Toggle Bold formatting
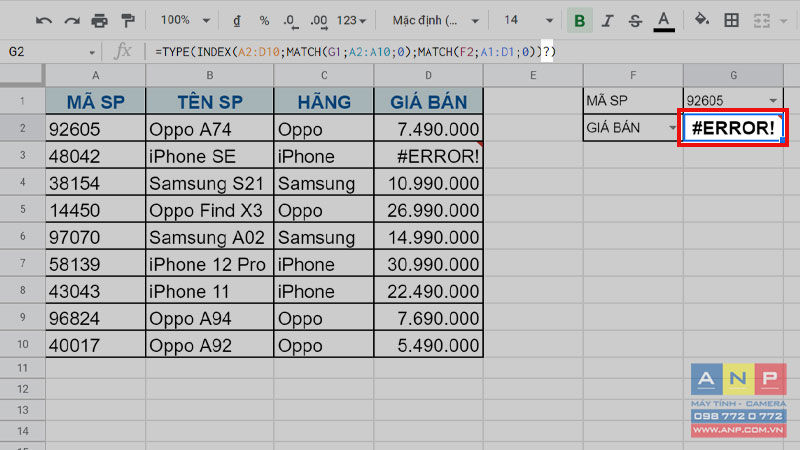The image size is (800, 450). pos(579,21)
